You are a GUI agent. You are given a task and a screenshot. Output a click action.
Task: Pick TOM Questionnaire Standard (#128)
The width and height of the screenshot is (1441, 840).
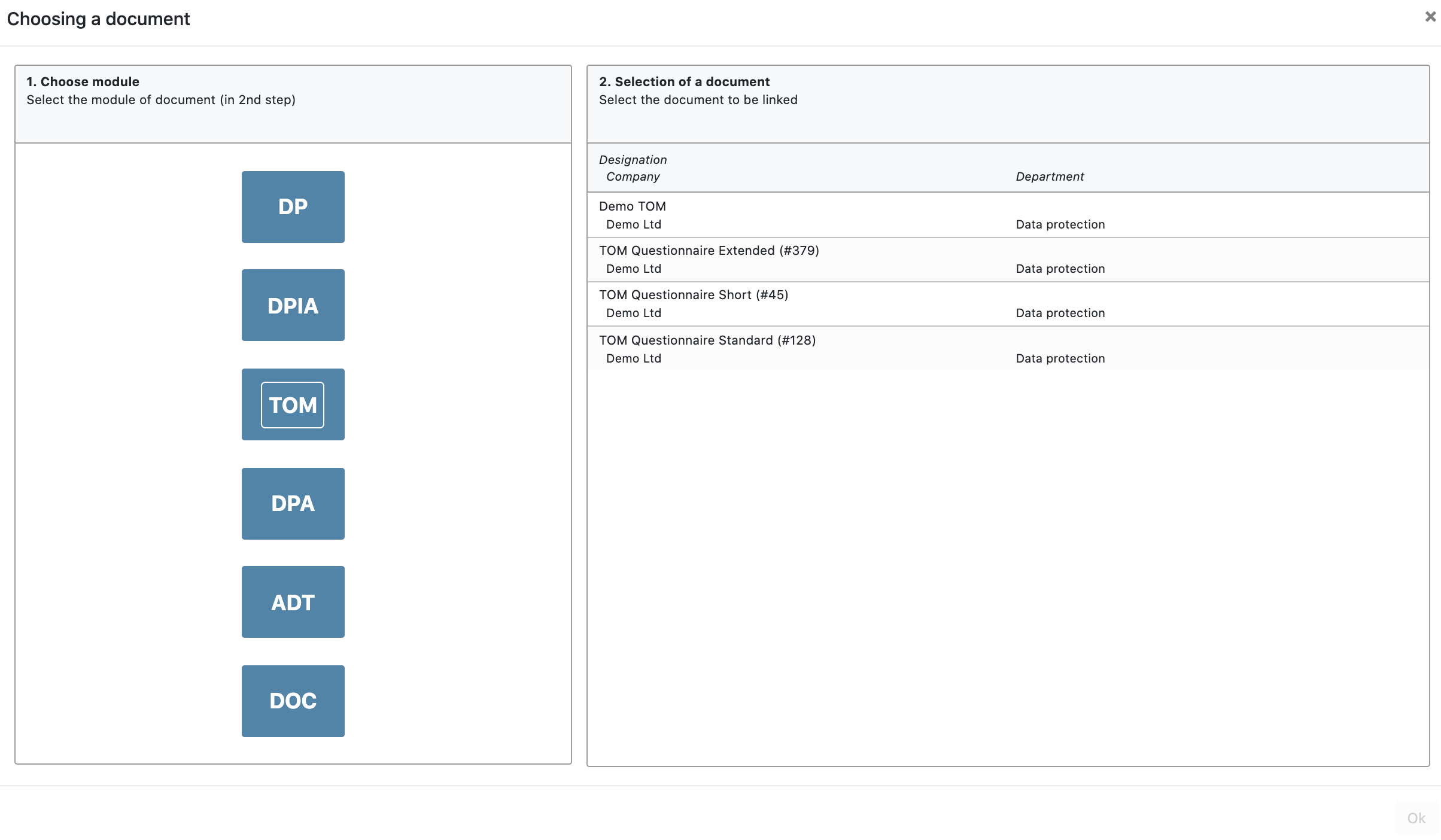click(1008, 349)
